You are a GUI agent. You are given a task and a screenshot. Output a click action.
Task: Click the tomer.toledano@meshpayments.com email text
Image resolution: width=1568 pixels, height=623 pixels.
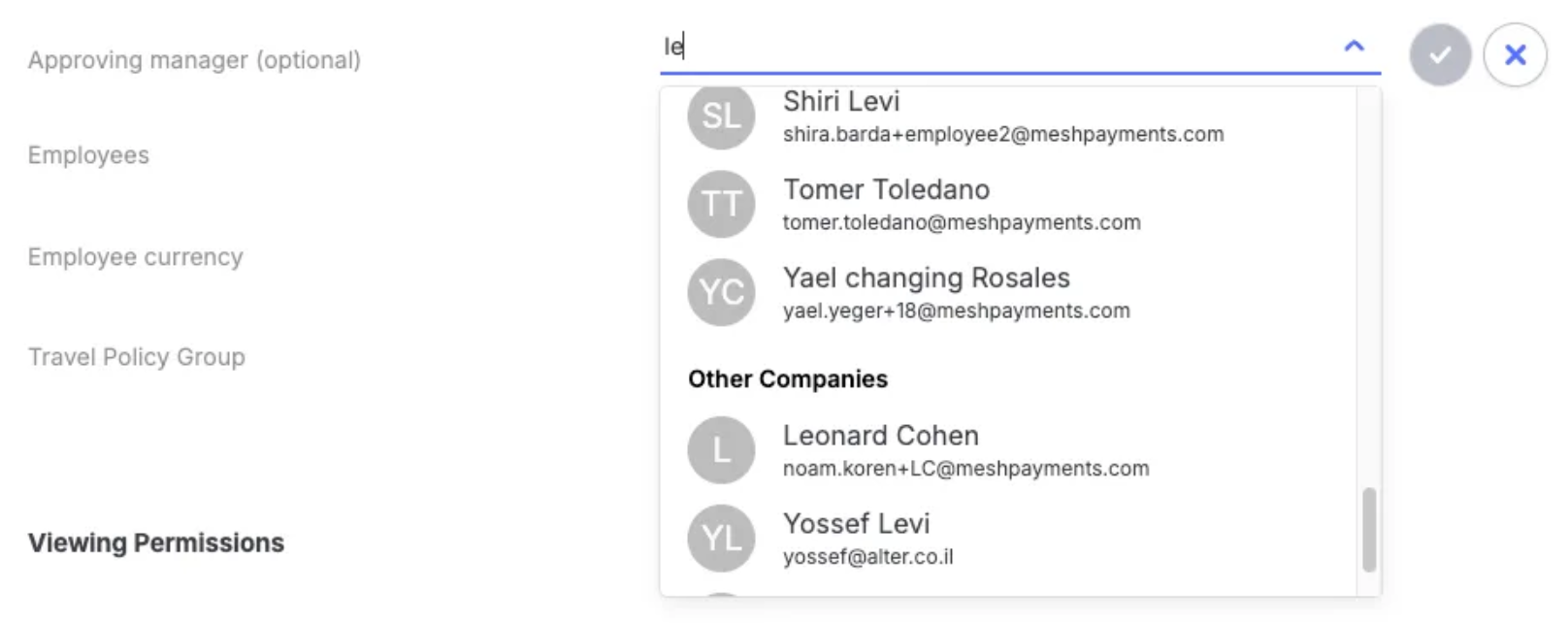[x=962, y=222]
